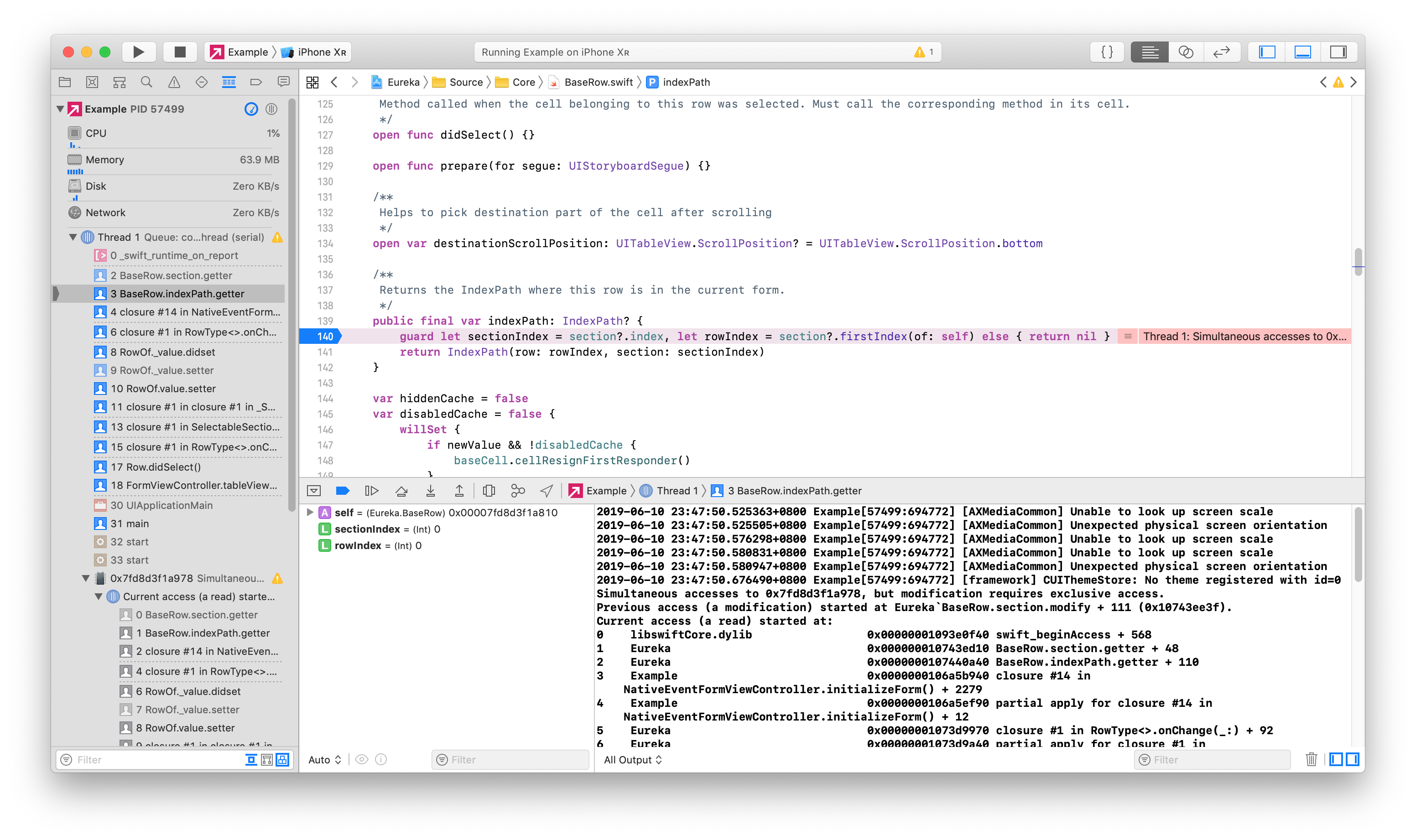Click the warning badge in the activity view
Screen dimensions: 1416x840
(921, 52)
